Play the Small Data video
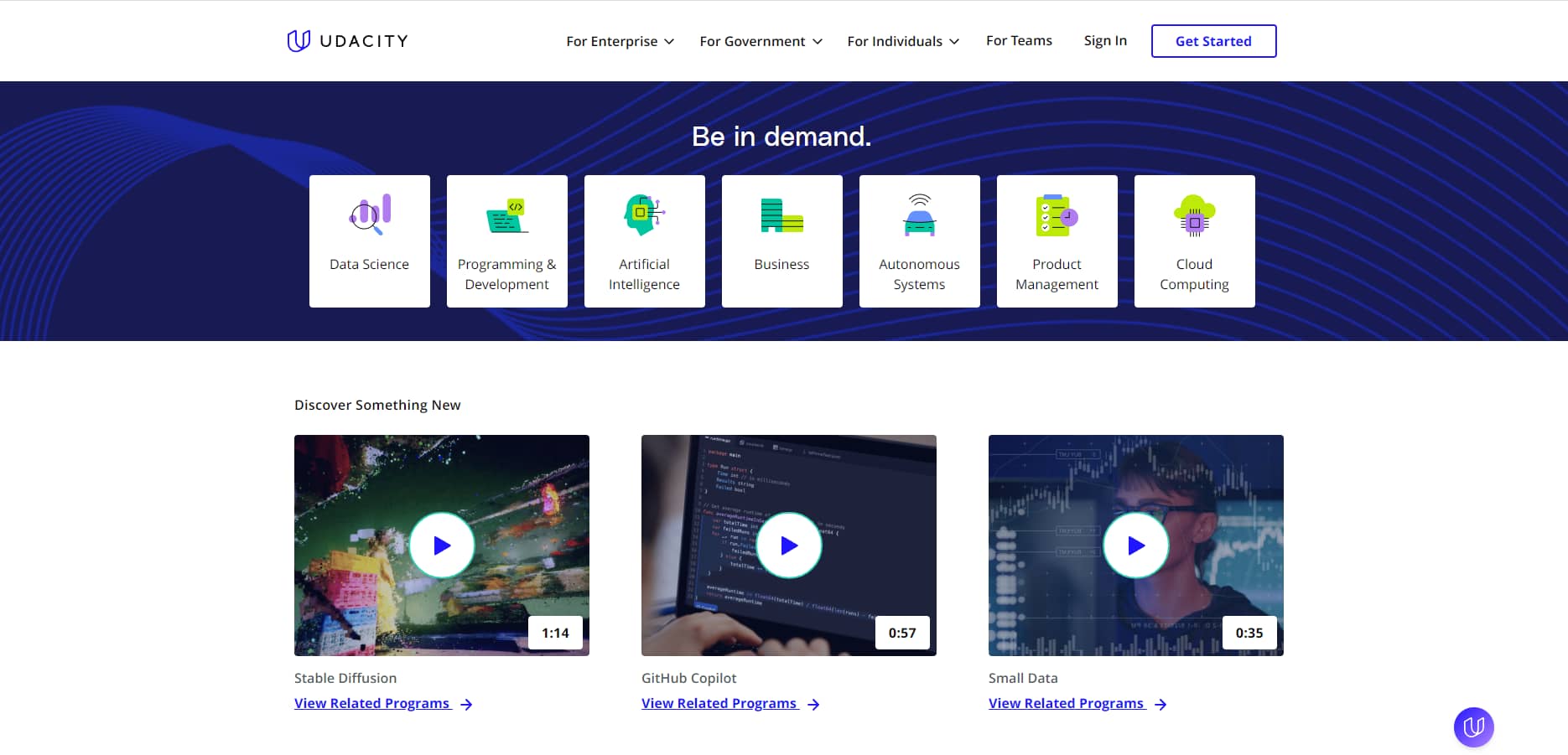Image resolution: width=1568 pixels, height=755 pixels. pos(1136,546)
